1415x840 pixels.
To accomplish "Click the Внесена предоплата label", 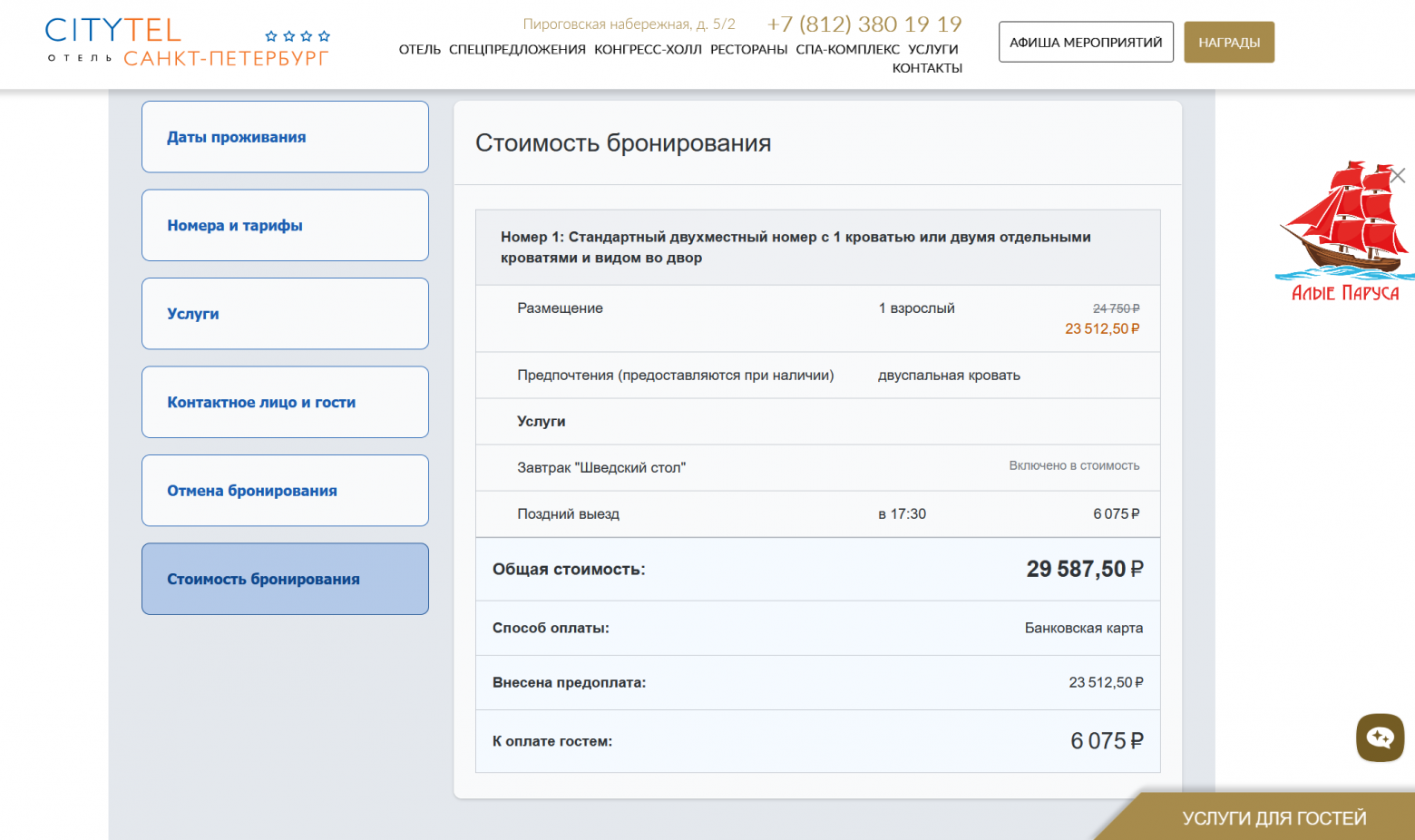I will pos(569,682).
